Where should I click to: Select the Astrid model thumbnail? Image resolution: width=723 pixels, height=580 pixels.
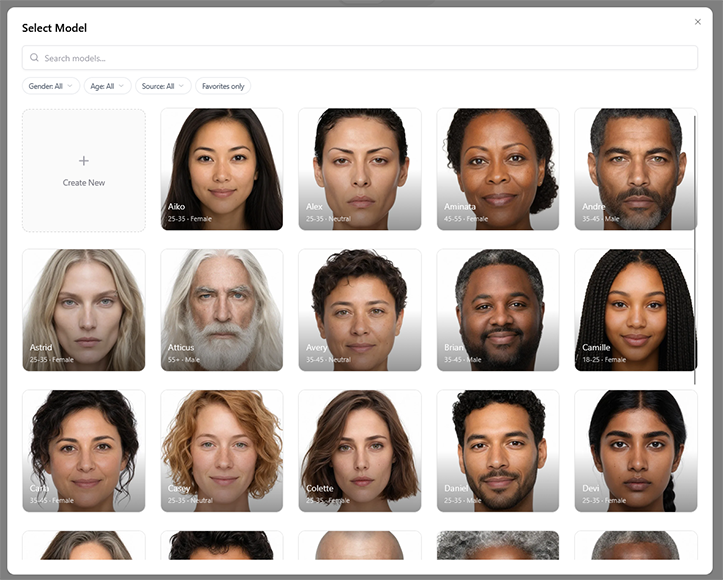point(84,310)
